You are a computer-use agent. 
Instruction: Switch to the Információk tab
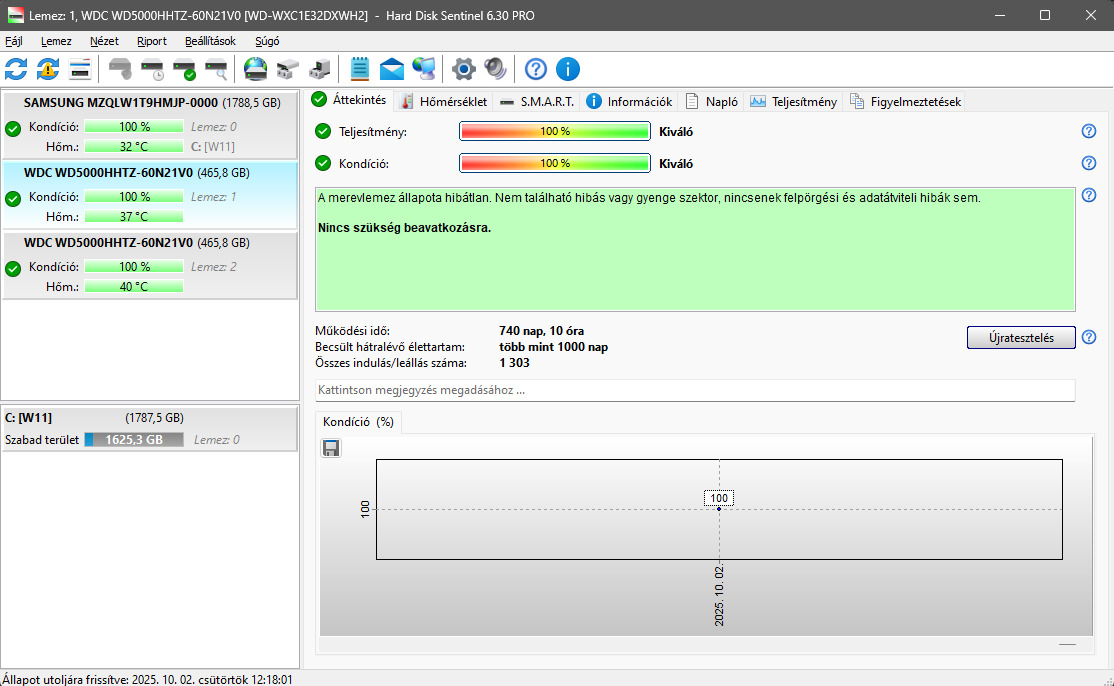click(629, 102)
